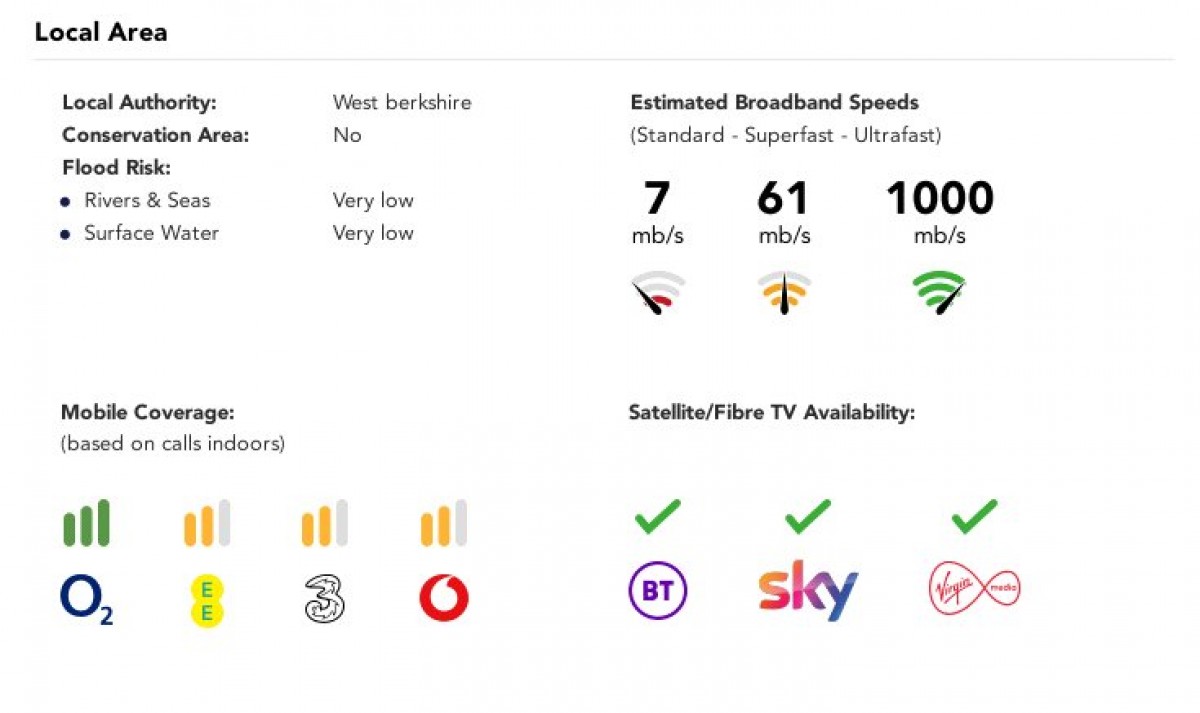The image size is (1200, 713).
Task: Click the Estimated Broadband Speeds heading
Action: point(774,102)
